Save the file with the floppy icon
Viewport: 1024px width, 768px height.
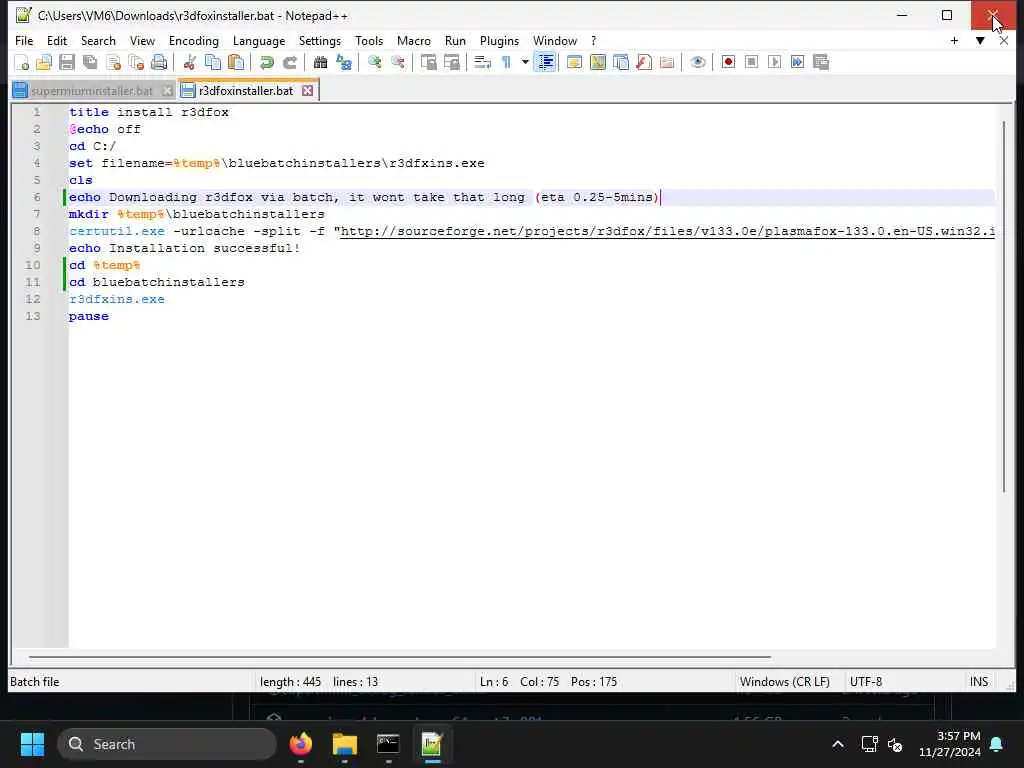[67, 62]
